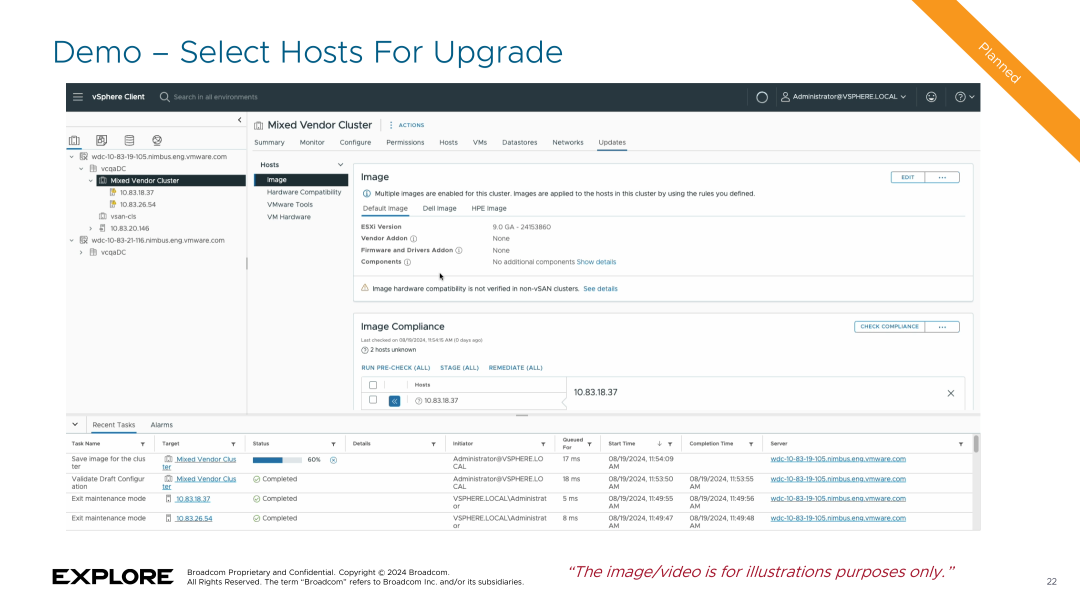The image size is (1080, 608).
Task: Click the host icon for 10.83.26.54 in tree
Action: coord(113,205)
